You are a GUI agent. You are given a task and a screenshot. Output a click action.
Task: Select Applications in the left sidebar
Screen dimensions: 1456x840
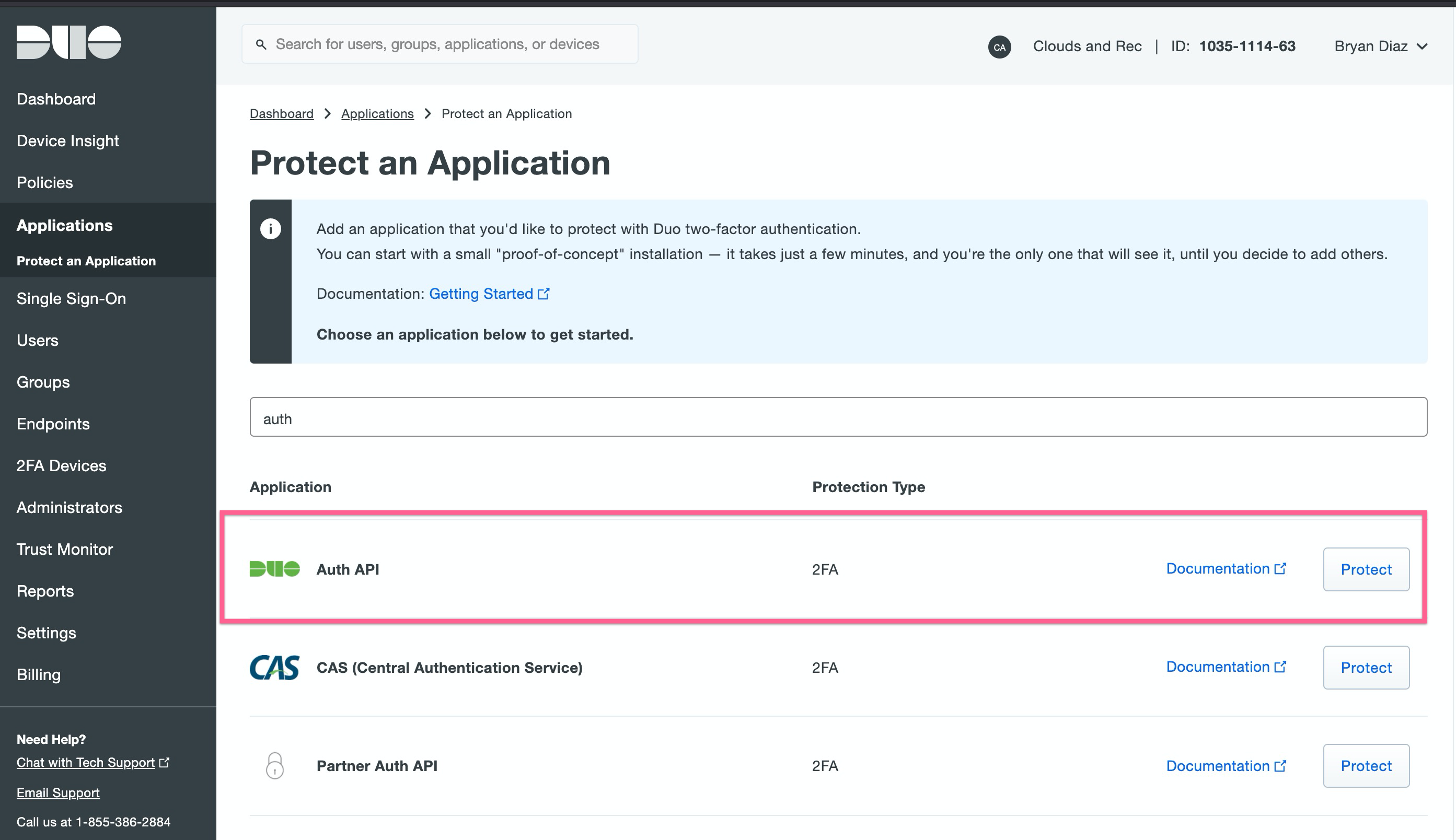coord(65,225)
